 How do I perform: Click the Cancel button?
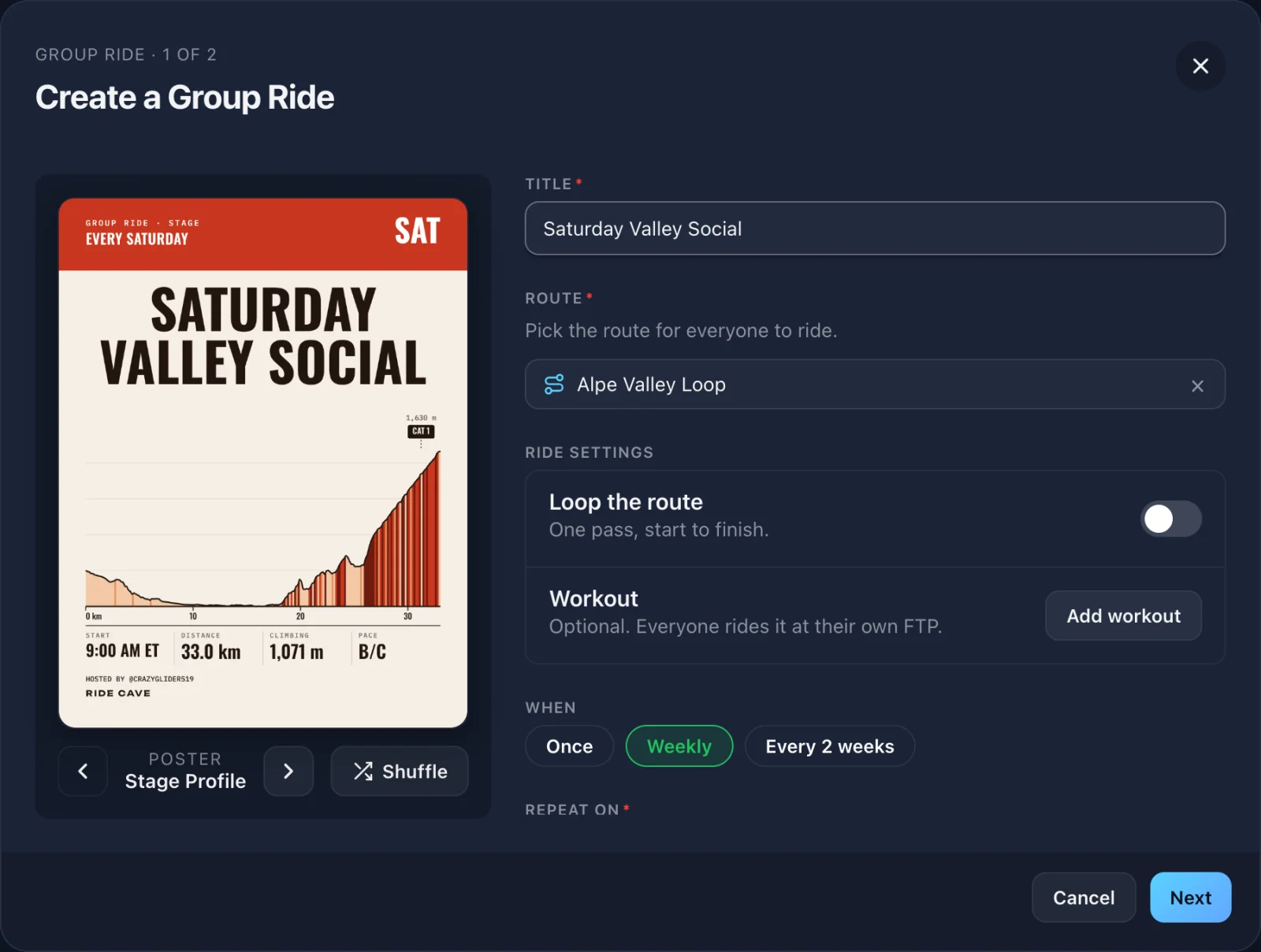tap(1084, 898)
